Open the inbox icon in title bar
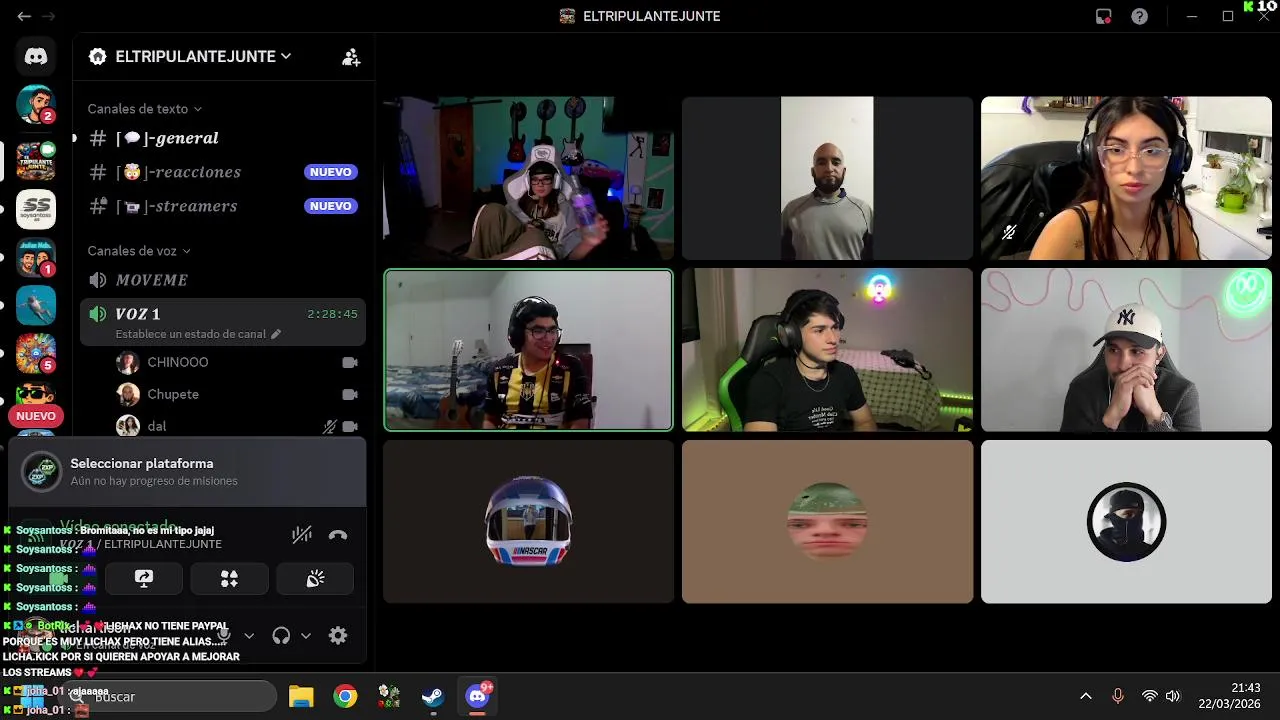This screenshot has height=720, width=1280. pyautogui.click(x=1104, y=16)
